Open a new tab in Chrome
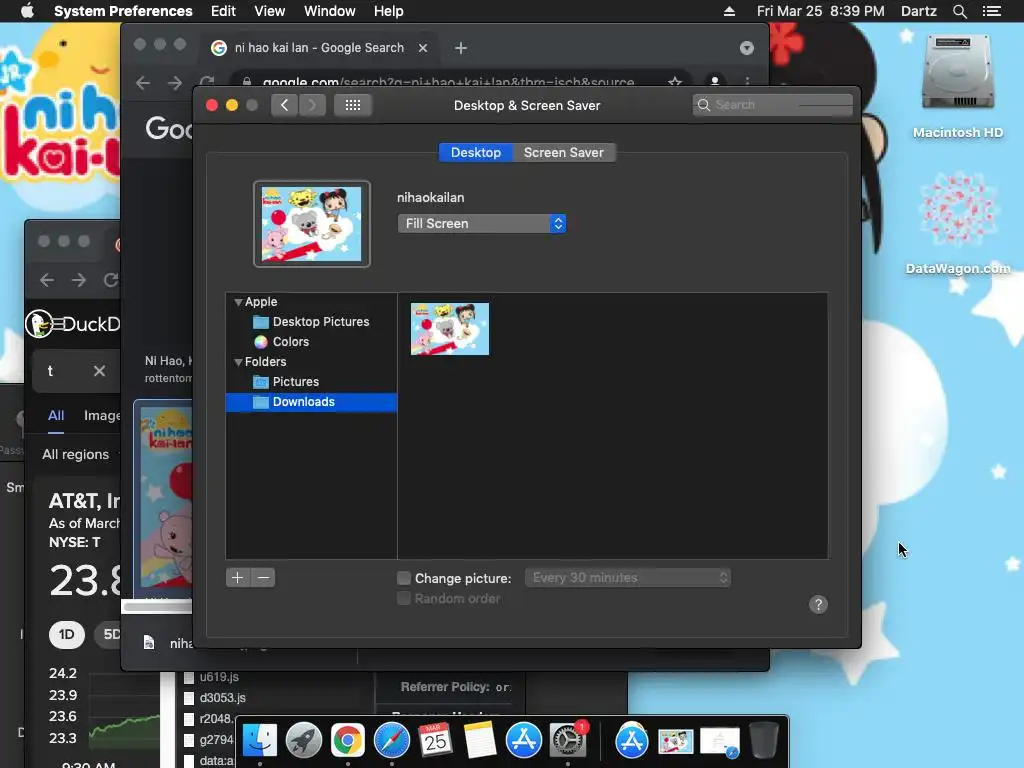Screen dimensions: 1024x768 coord(460,48)
